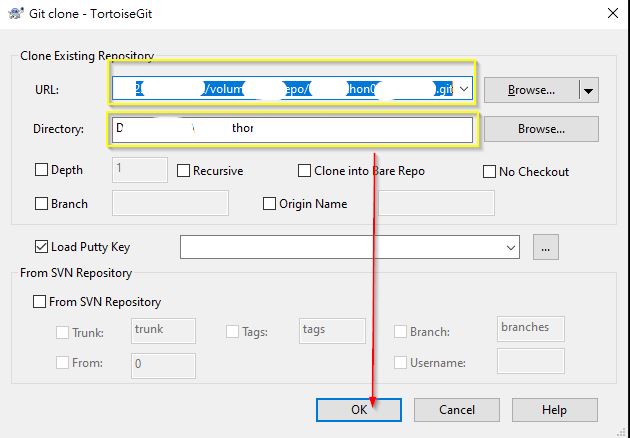The image size is (630, 438).
Task: Click the Cancel button
Action: tap(457, 410)
